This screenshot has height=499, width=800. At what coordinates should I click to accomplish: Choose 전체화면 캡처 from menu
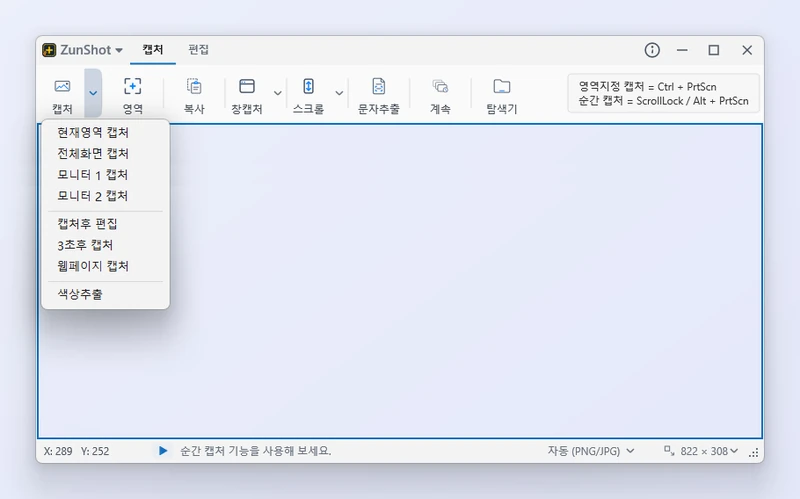(105, 154)
